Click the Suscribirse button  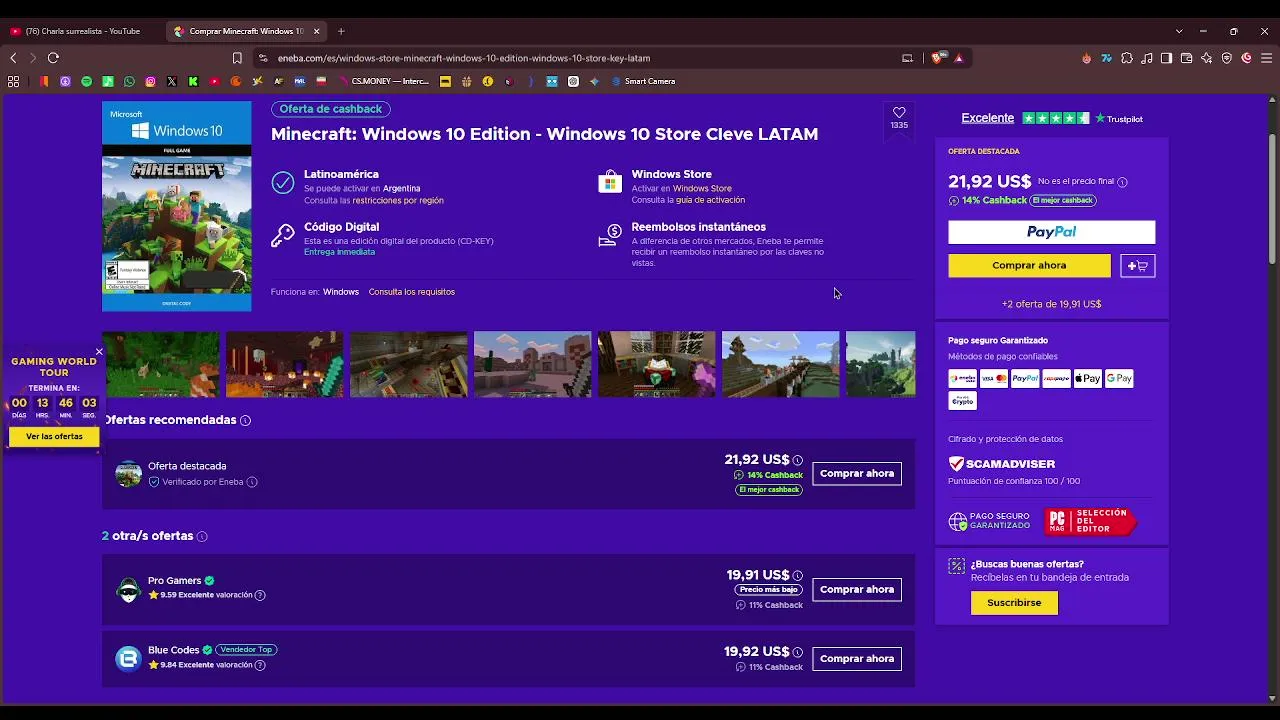(1014, 603)
